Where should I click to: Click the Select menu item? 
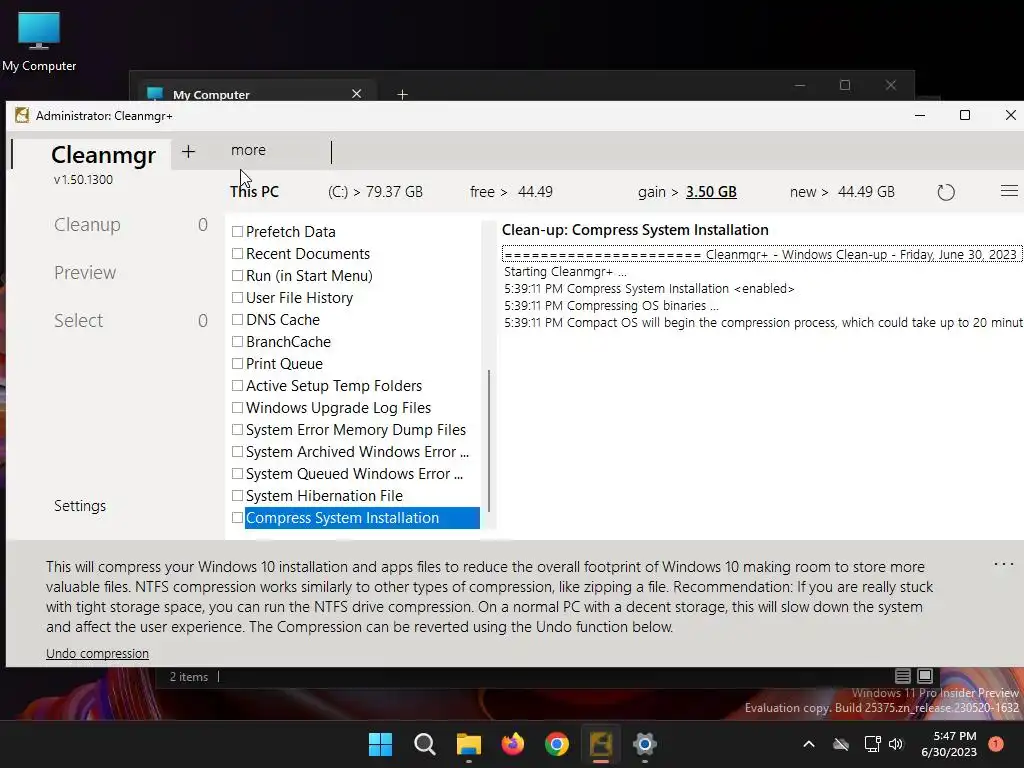(x=78, y=321)
